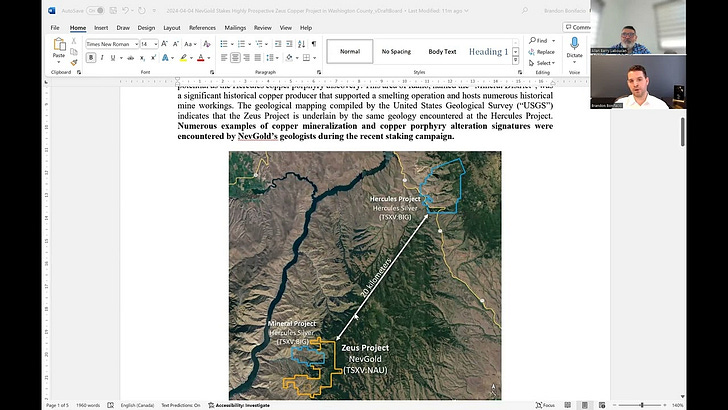Switch to Web Layout view
728x410 pixels.
[x=602, y=405]
